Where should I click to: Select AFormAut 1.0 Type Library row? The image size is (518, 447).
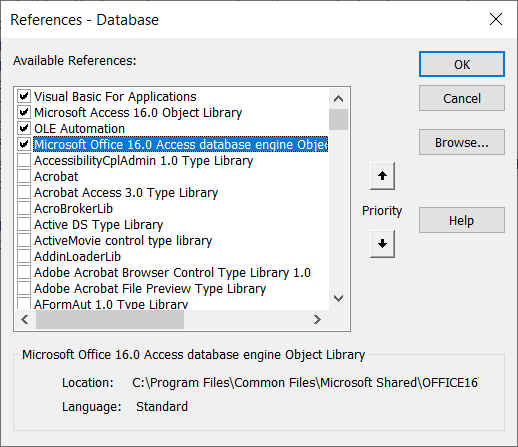click(111, 304)
